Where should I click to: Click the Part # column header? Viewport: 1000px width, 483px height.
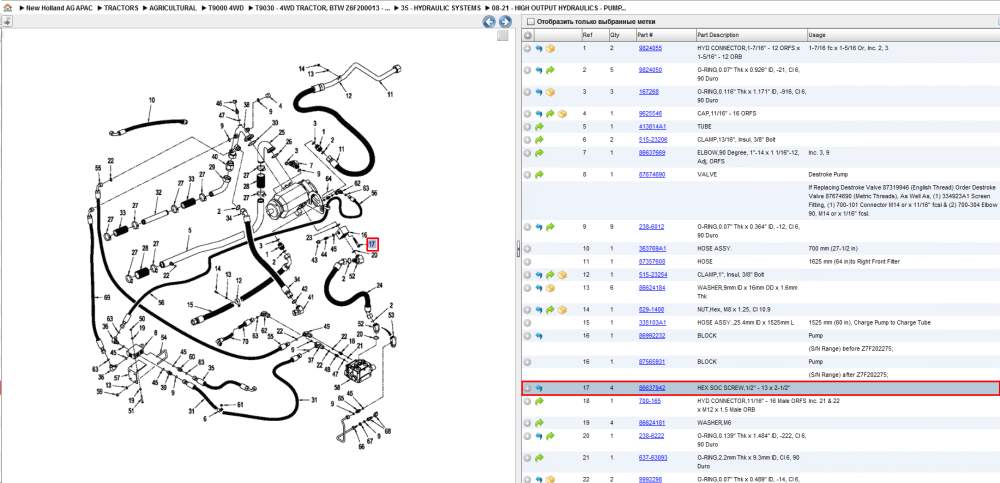pos(664,35)
